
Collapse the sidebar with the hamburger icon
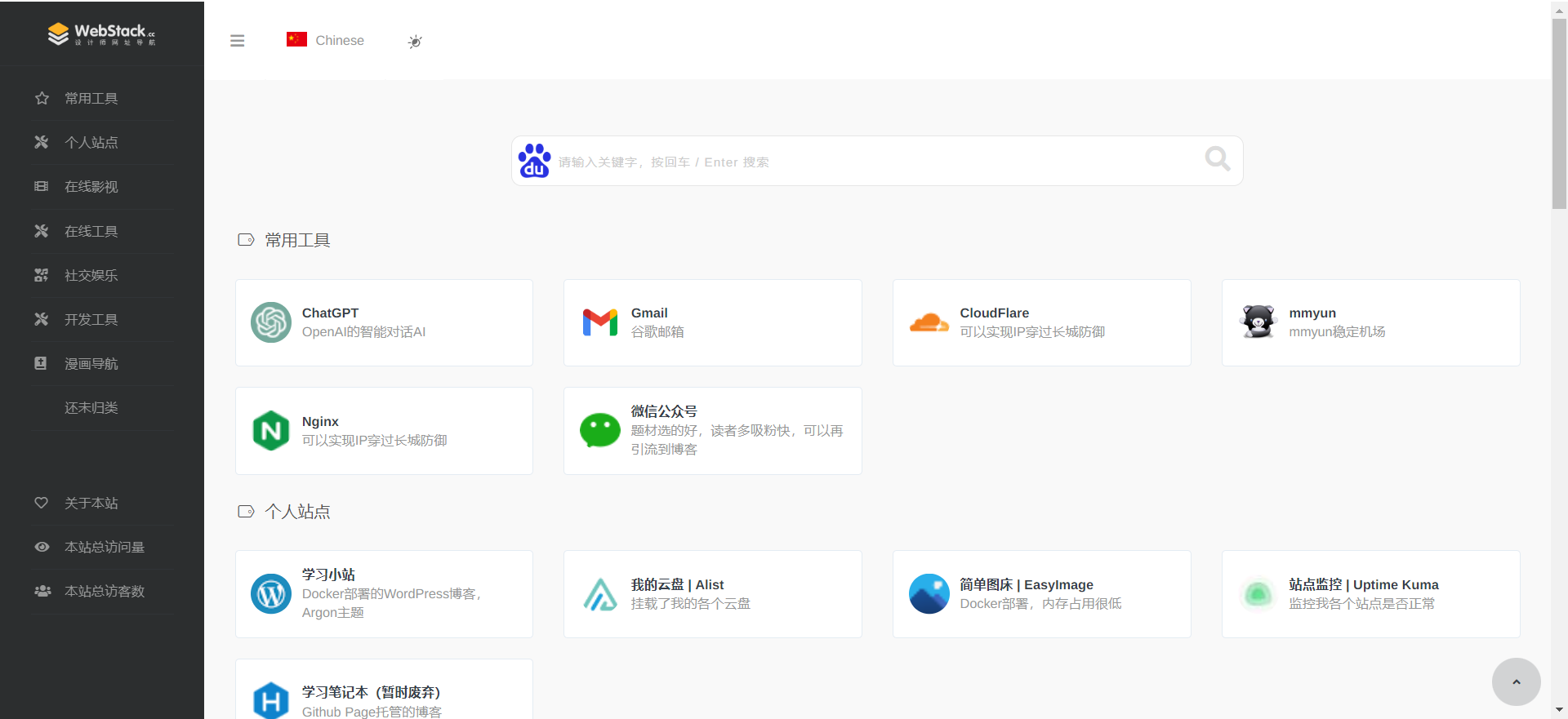[x=238, y=41]
